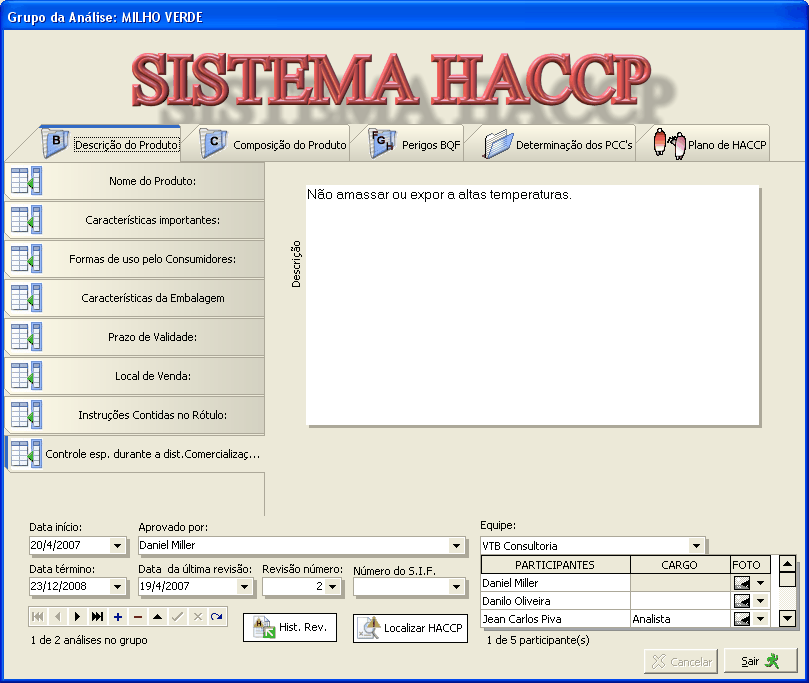Open photo dropdown arrow for Danilo Oliveira

pos(761,601)
